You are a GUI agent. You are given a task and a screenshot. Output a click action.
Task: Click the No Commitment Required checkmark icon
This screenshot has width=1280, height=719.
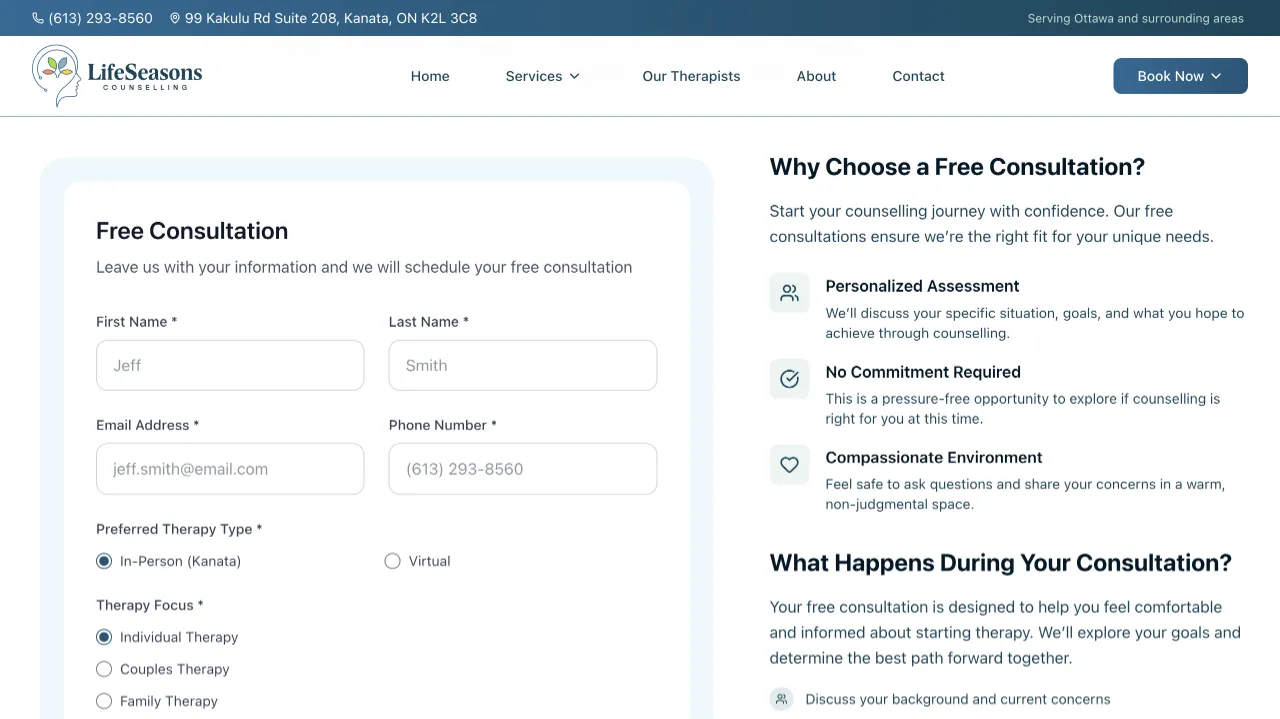coord(789,379)
